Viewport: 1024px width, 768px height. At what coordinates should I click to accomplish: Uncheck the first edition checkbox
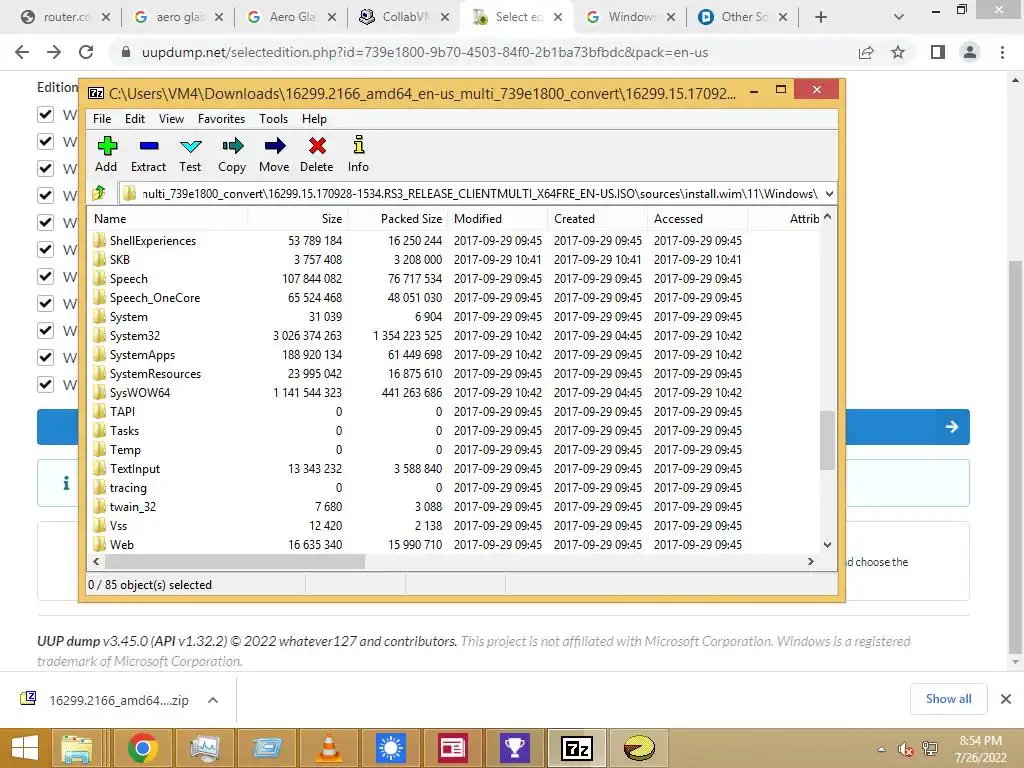(x=45, y=114)
